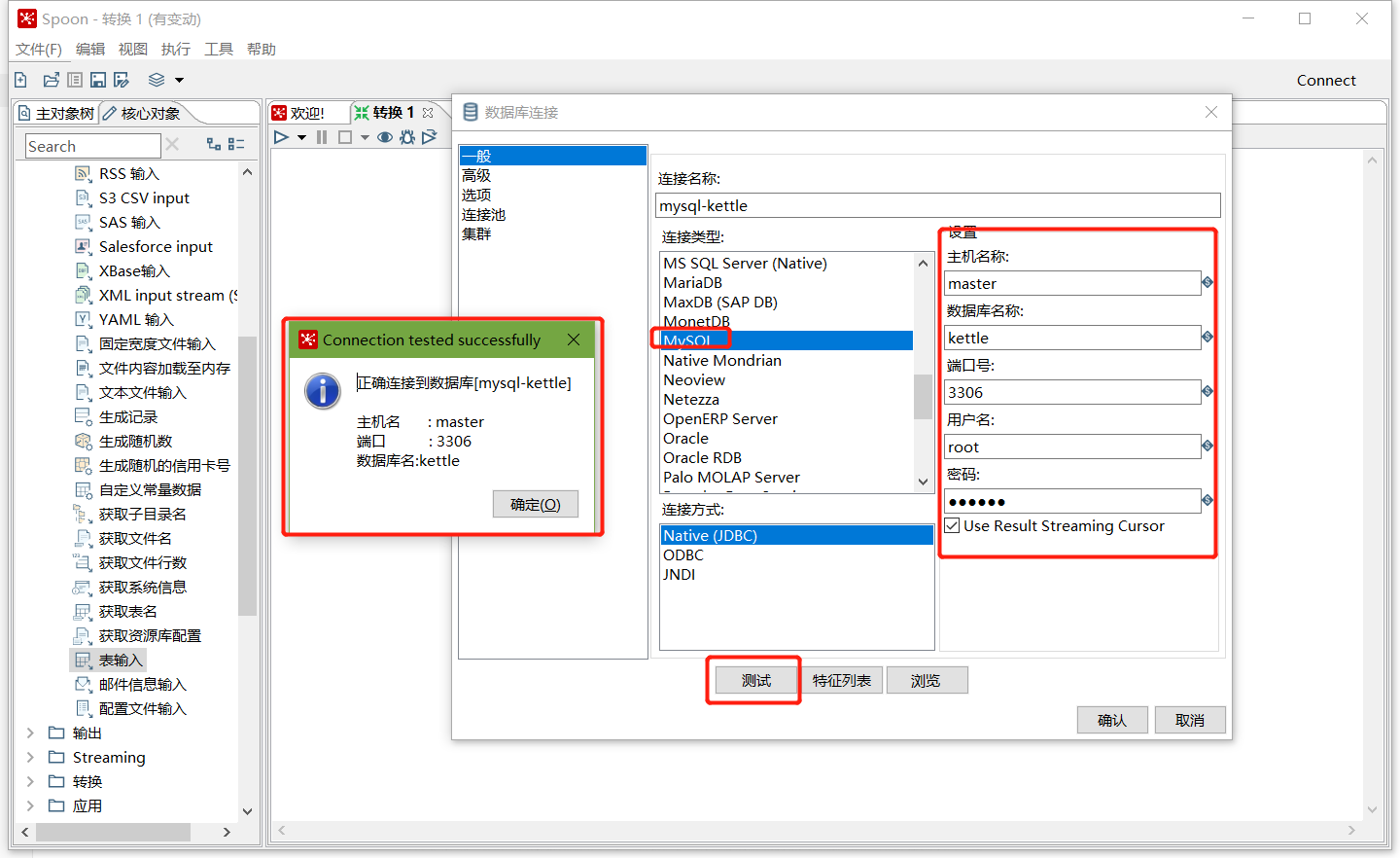Click the replay transformation icon
This screenshot has width=1400, height=858.
[430, 137]
